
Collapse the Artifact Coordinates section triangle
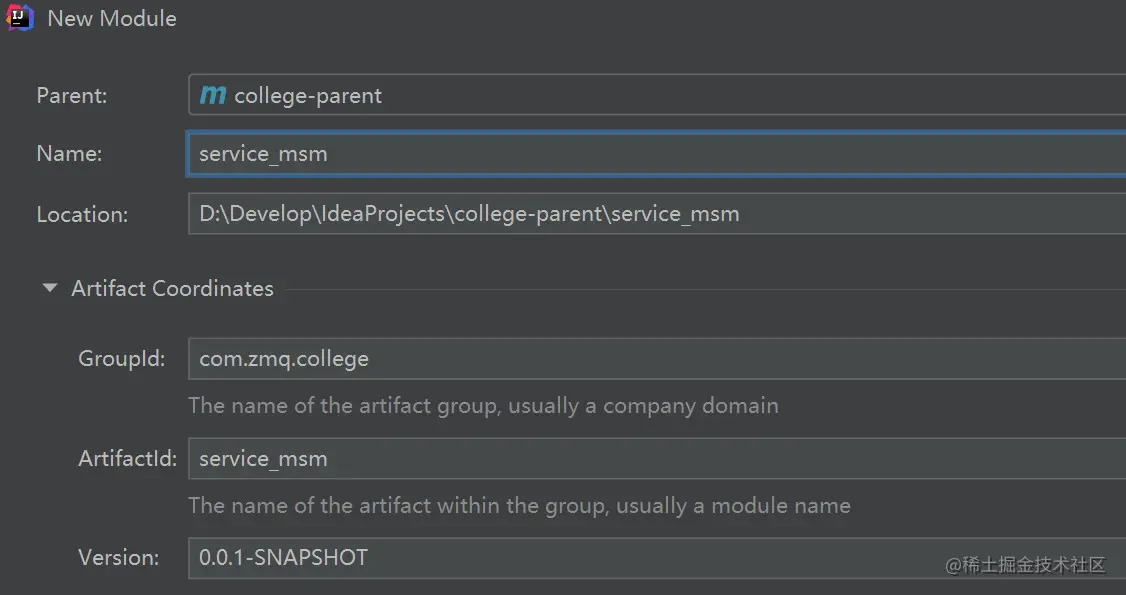pyautogui.click(x=50, y=288)
